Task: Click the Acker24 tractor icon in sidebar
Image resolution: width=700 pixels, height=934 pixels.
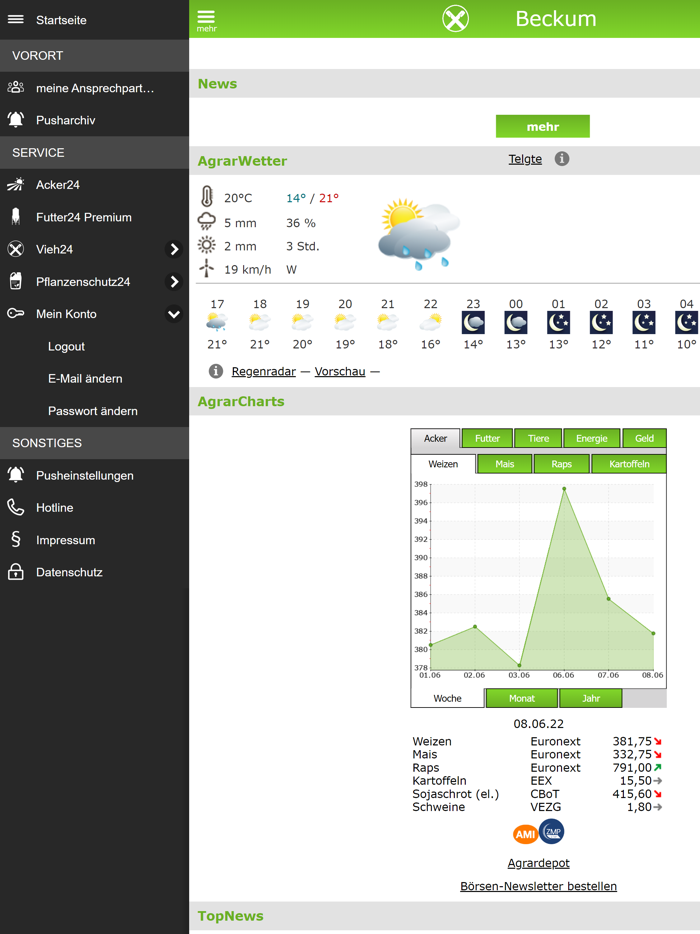Action: click(16, 185)
